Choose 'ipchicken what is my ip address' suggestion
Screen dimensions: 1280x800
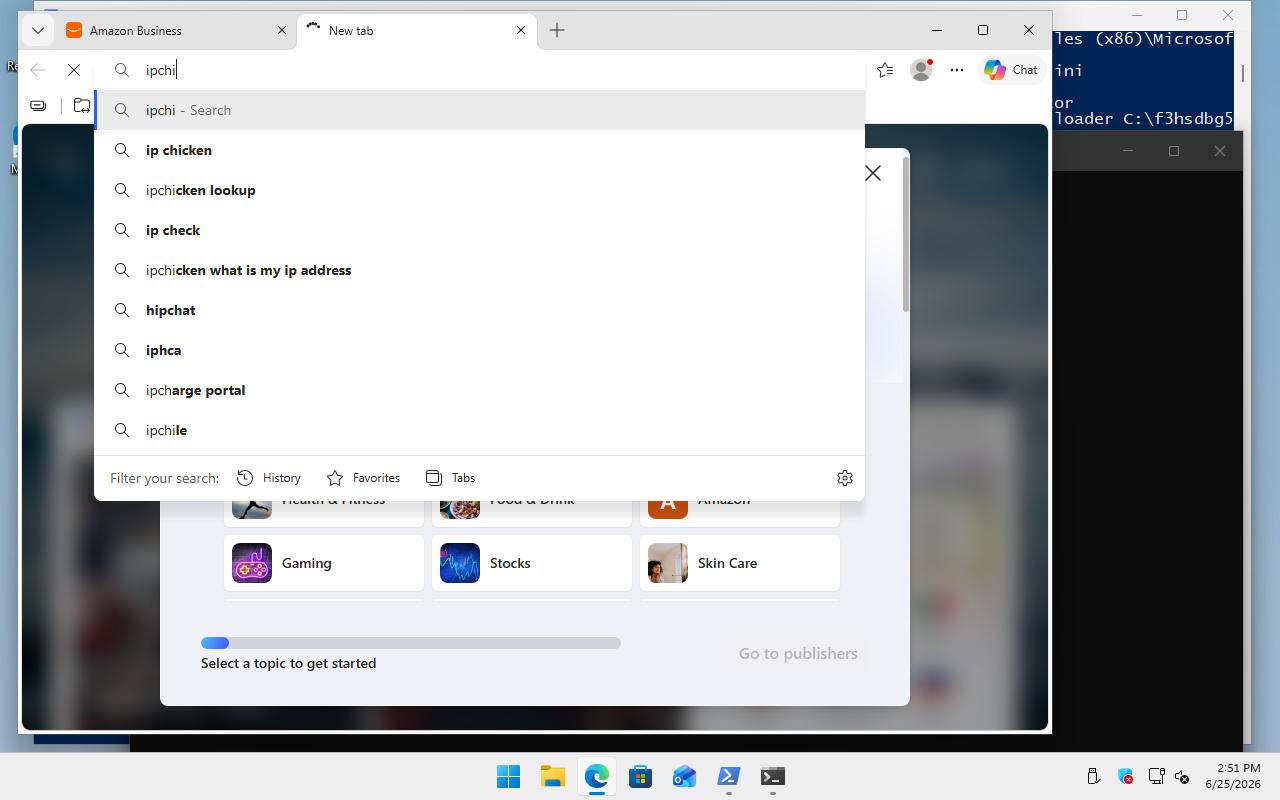pos(480,270)
